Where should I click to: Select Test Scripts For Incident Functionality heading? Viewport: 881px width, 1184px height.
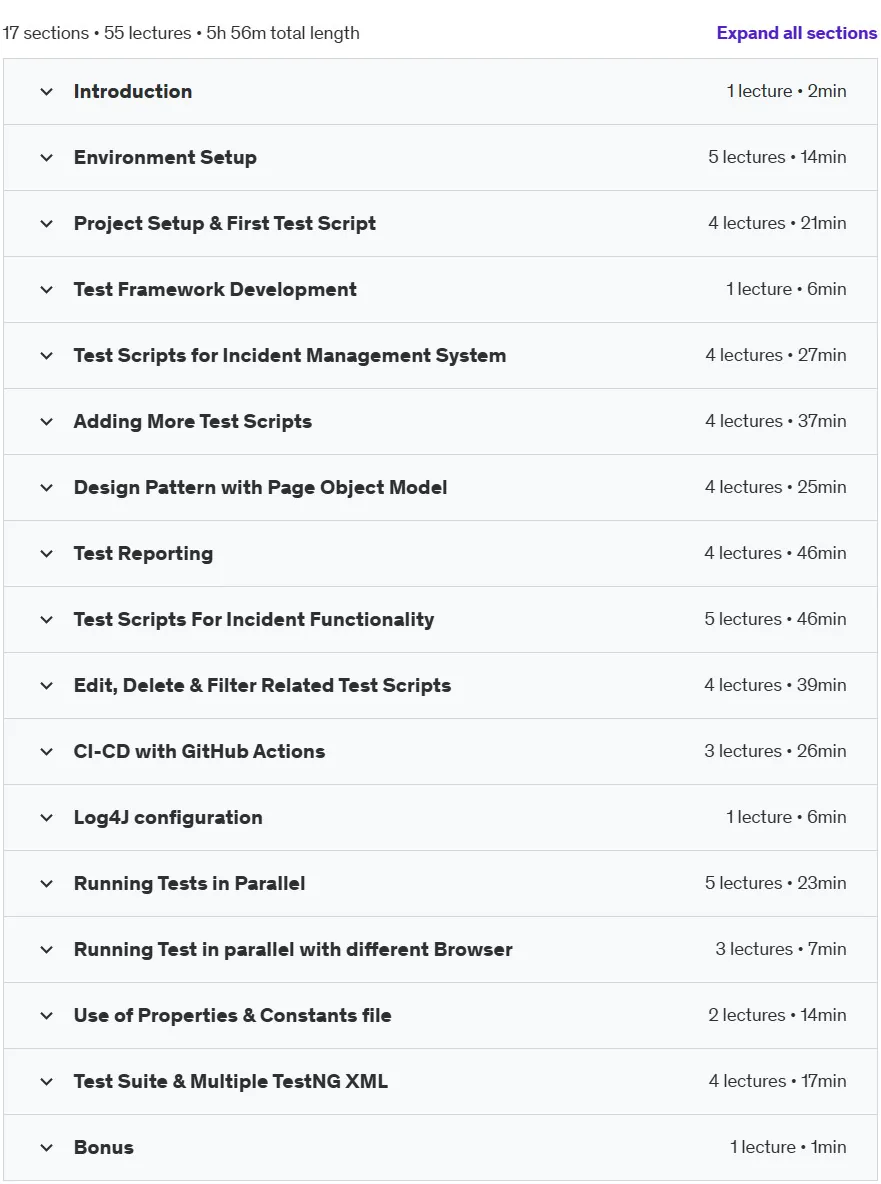[x=254, y=620]
